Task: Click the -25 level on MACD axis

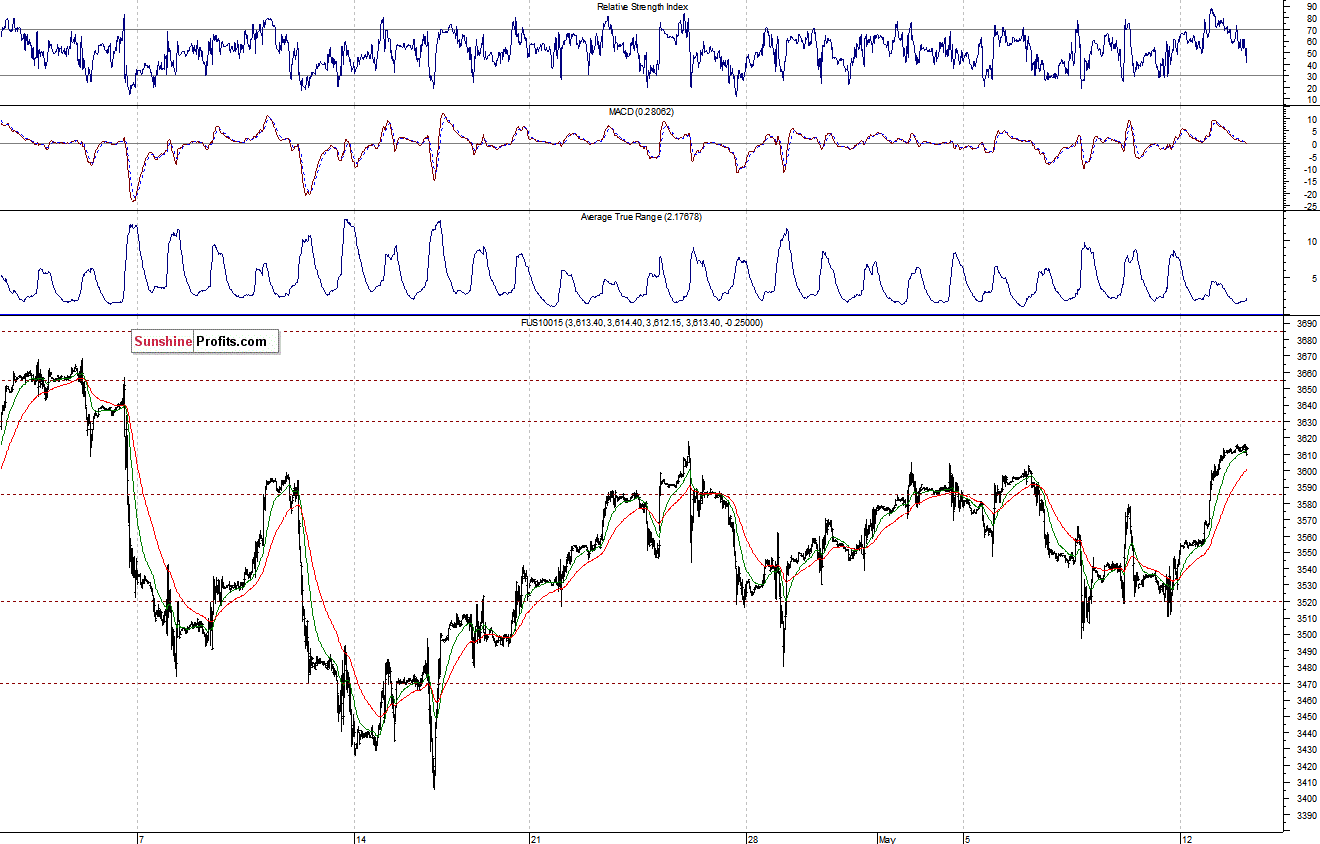Action: (1310, 207)
